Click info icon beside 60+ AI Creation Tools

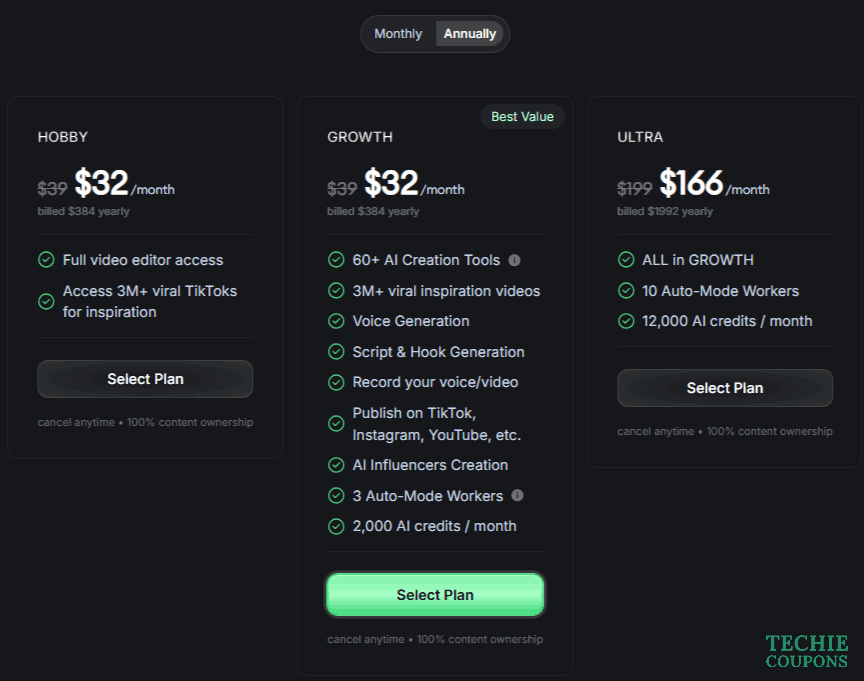point(515,260)
